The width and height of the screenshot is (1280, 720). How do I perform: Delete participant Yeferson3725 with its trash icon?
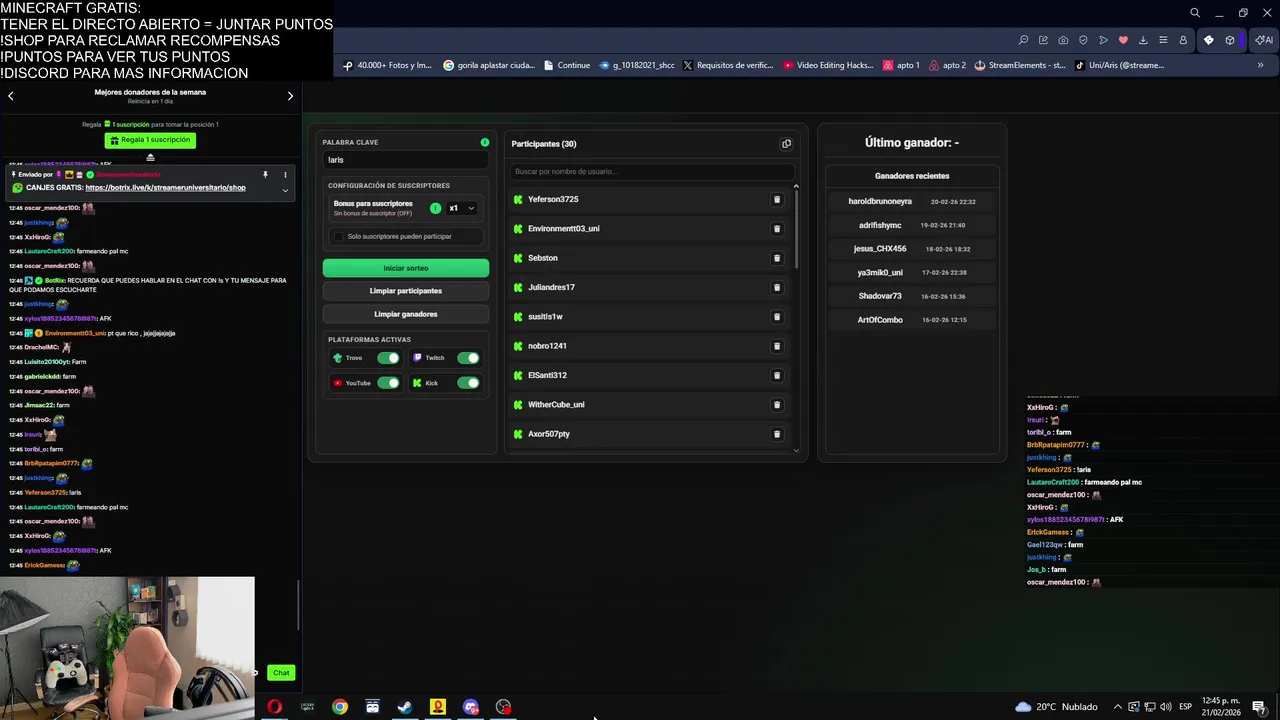pyautogui.click(x=776, y=199)
